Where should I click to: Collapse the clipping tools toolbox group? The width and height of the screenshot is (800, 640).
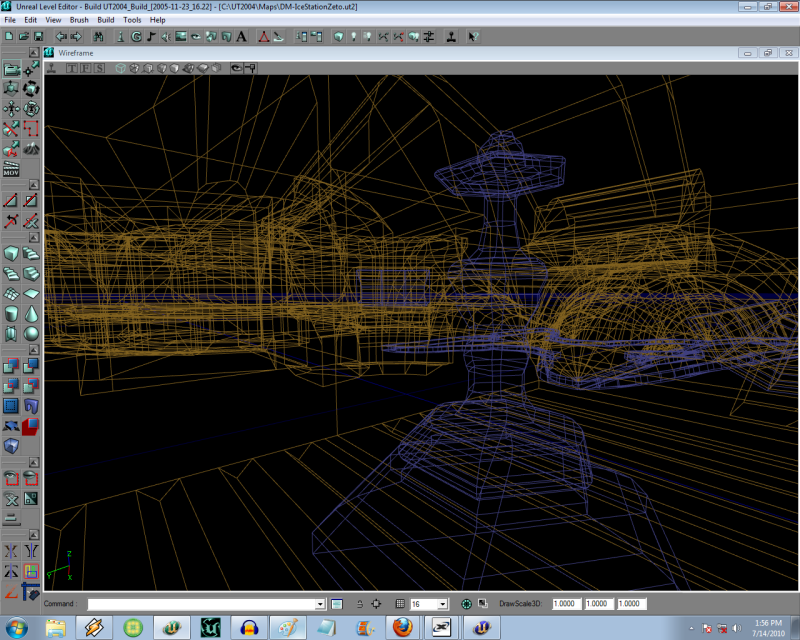point(34,184)
